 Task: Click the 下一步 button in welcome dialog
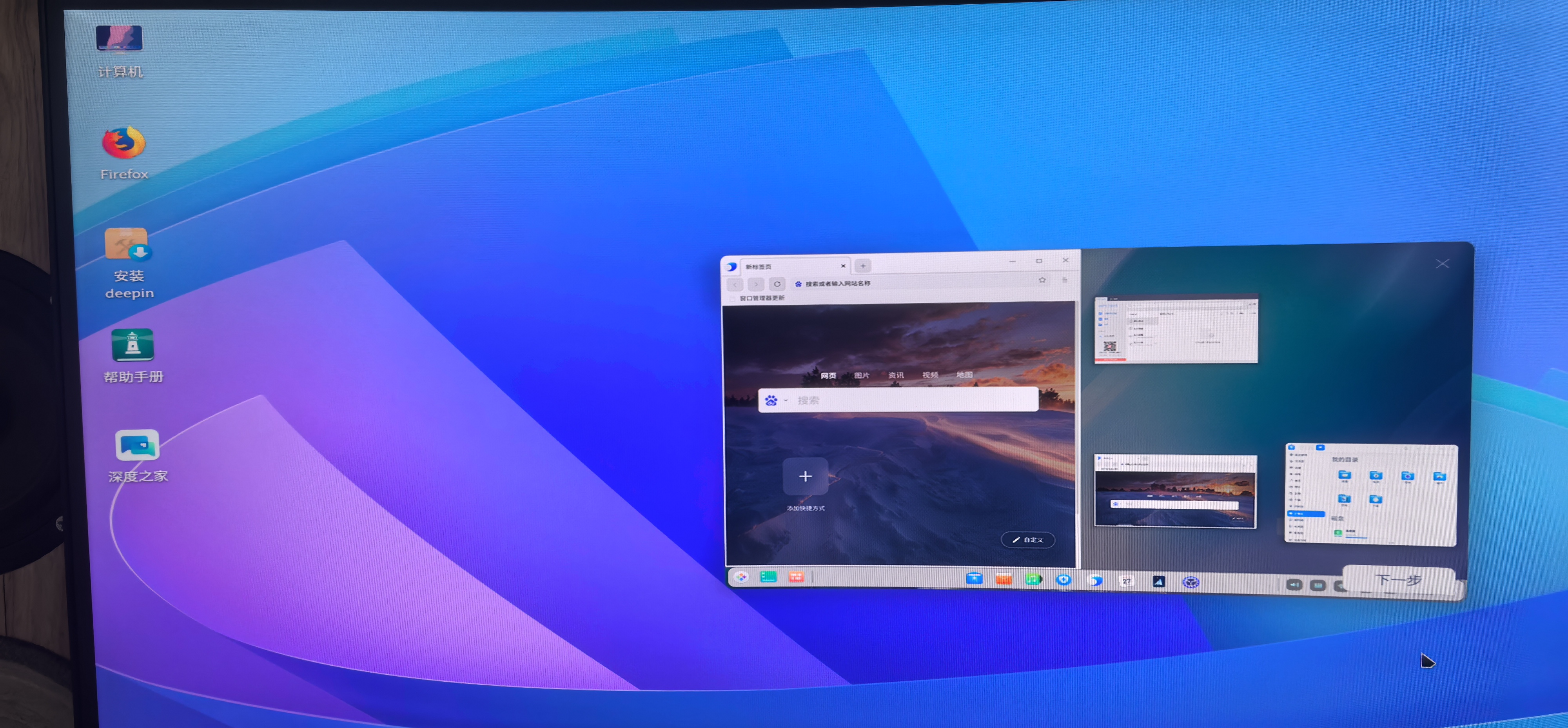tap(1399, 579)
